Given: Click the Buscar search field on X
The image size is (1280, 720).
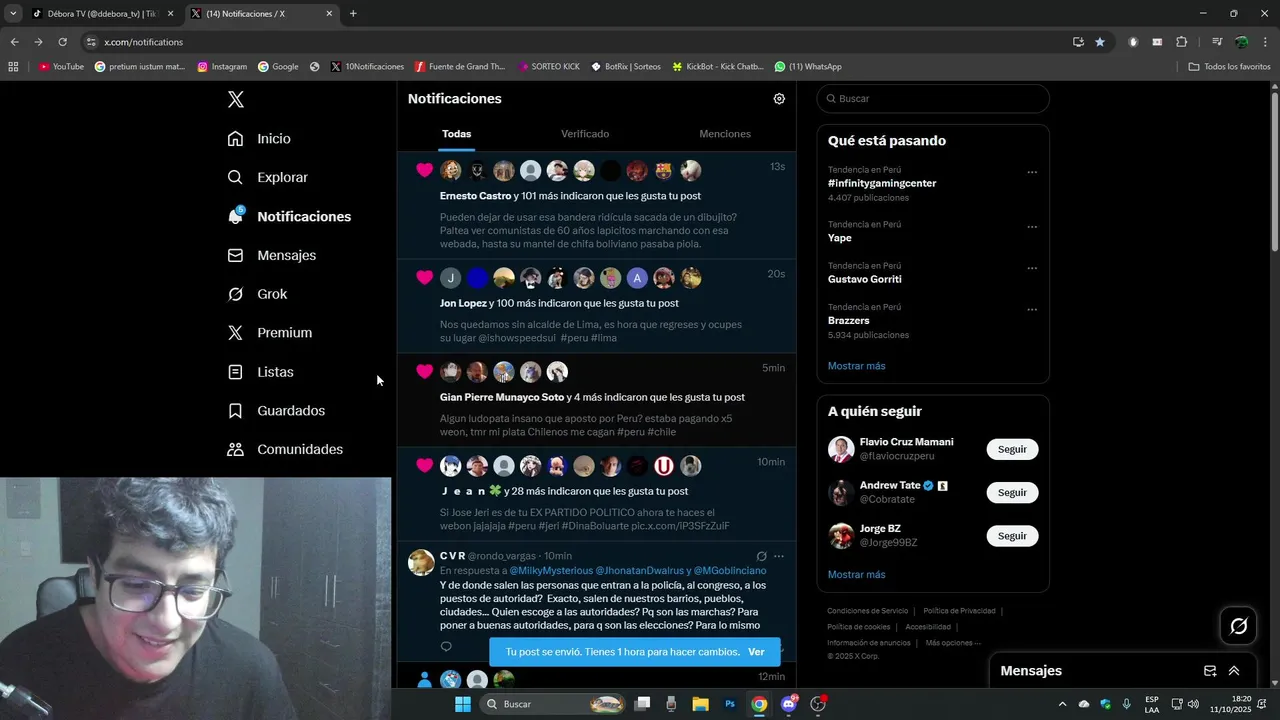Looking at the screenshot, I should pyautogui.click(x=933, y=99).
